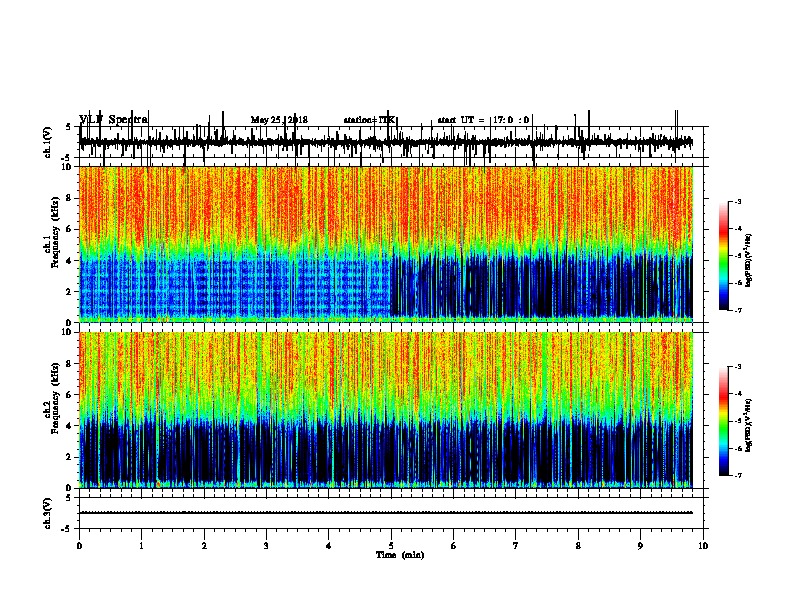Click the "-7" value on ch.2 color bar
Screen dimensions: 792x612
737,476
